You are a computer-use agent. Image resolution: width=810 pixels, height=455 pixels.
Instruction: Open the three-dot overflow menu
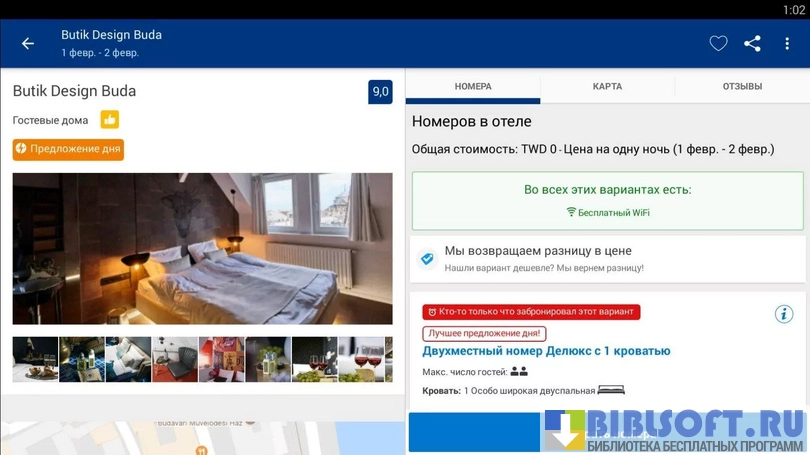pyautogui.click(x=788, y=43)
